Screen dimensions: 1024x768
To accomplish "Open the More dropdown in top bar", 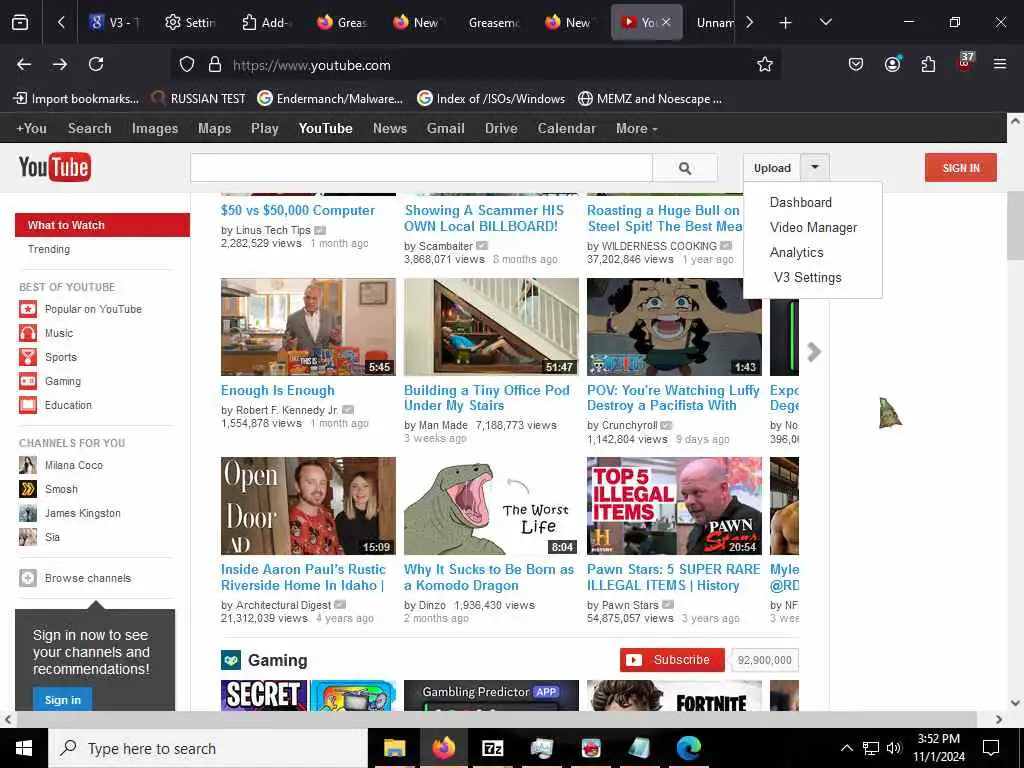I will (x=636, y=129).
